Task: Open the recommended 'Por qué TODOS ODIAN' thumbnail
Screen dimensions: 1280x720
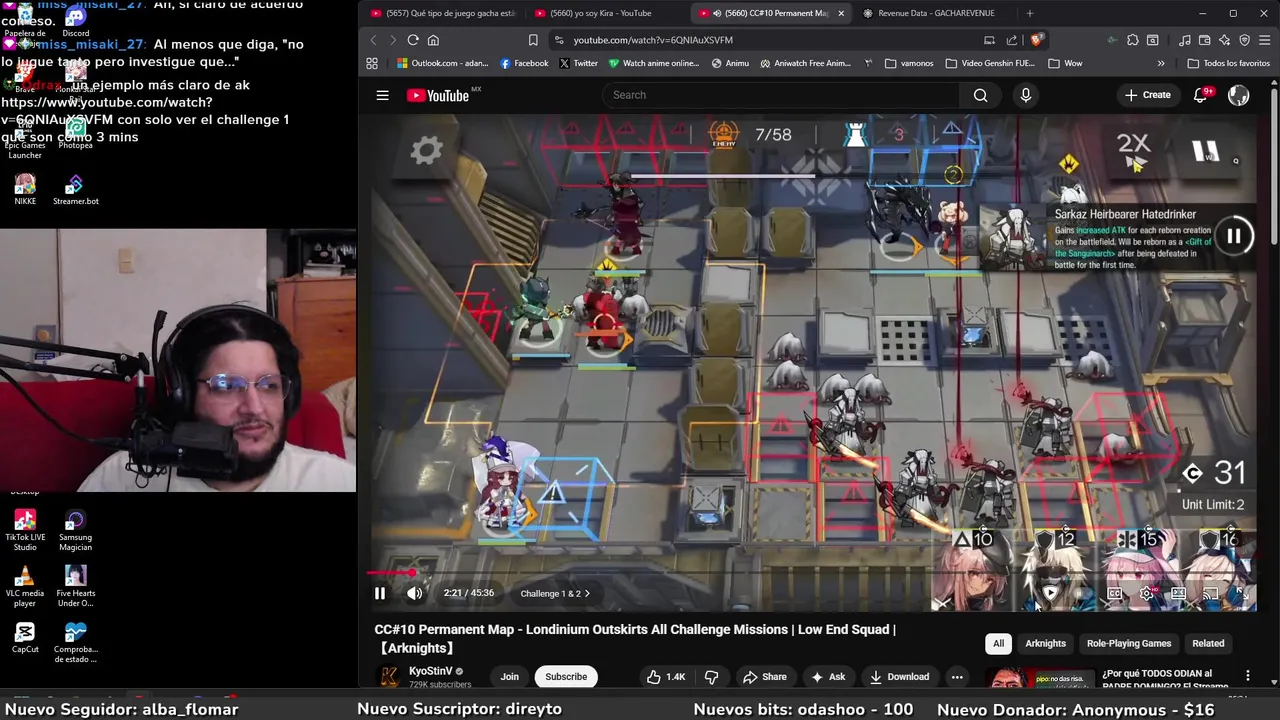Action: 1040,680
